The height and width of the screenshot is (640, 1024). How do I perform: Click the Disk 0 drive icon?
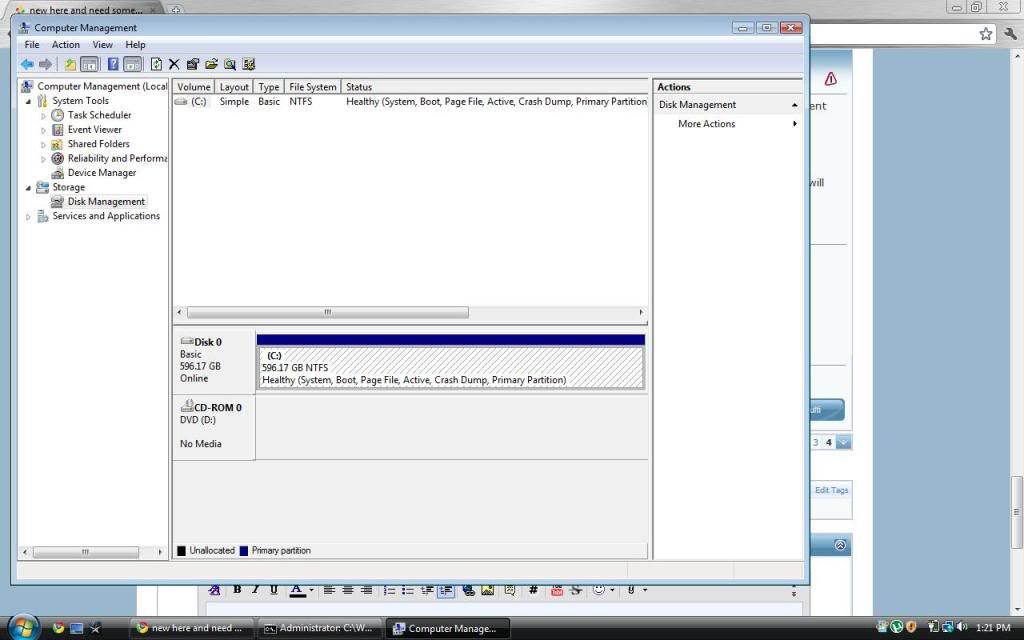[187, 341]
